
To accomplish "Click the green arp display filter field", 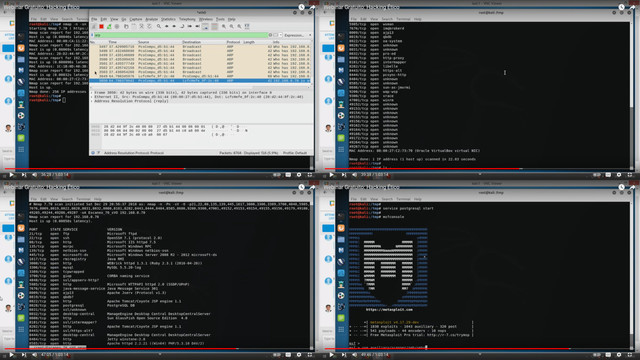I will click(180, 35).
